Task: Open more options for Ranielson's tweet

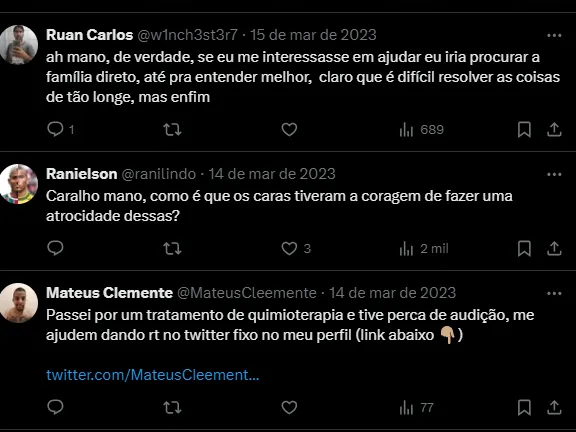Action: (554, 174)
